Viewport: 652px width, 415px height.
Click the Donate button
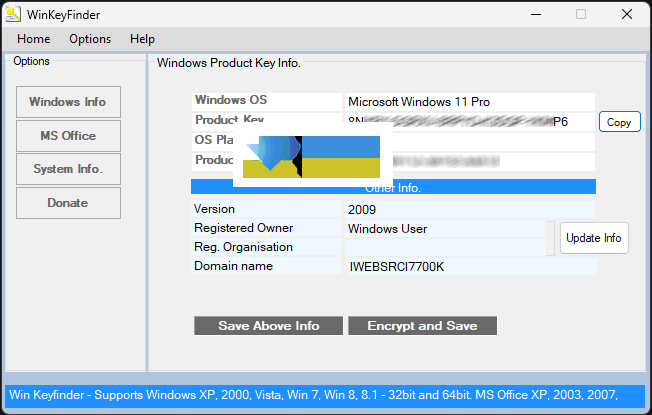(68, 203)
